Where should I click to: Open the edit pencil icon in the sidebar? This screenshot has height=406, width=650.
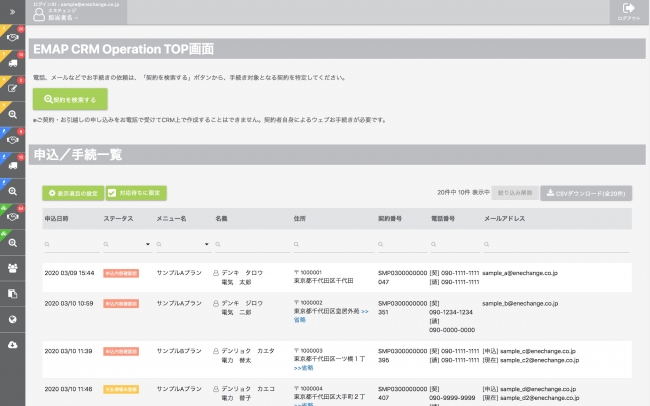coord(12,88)
